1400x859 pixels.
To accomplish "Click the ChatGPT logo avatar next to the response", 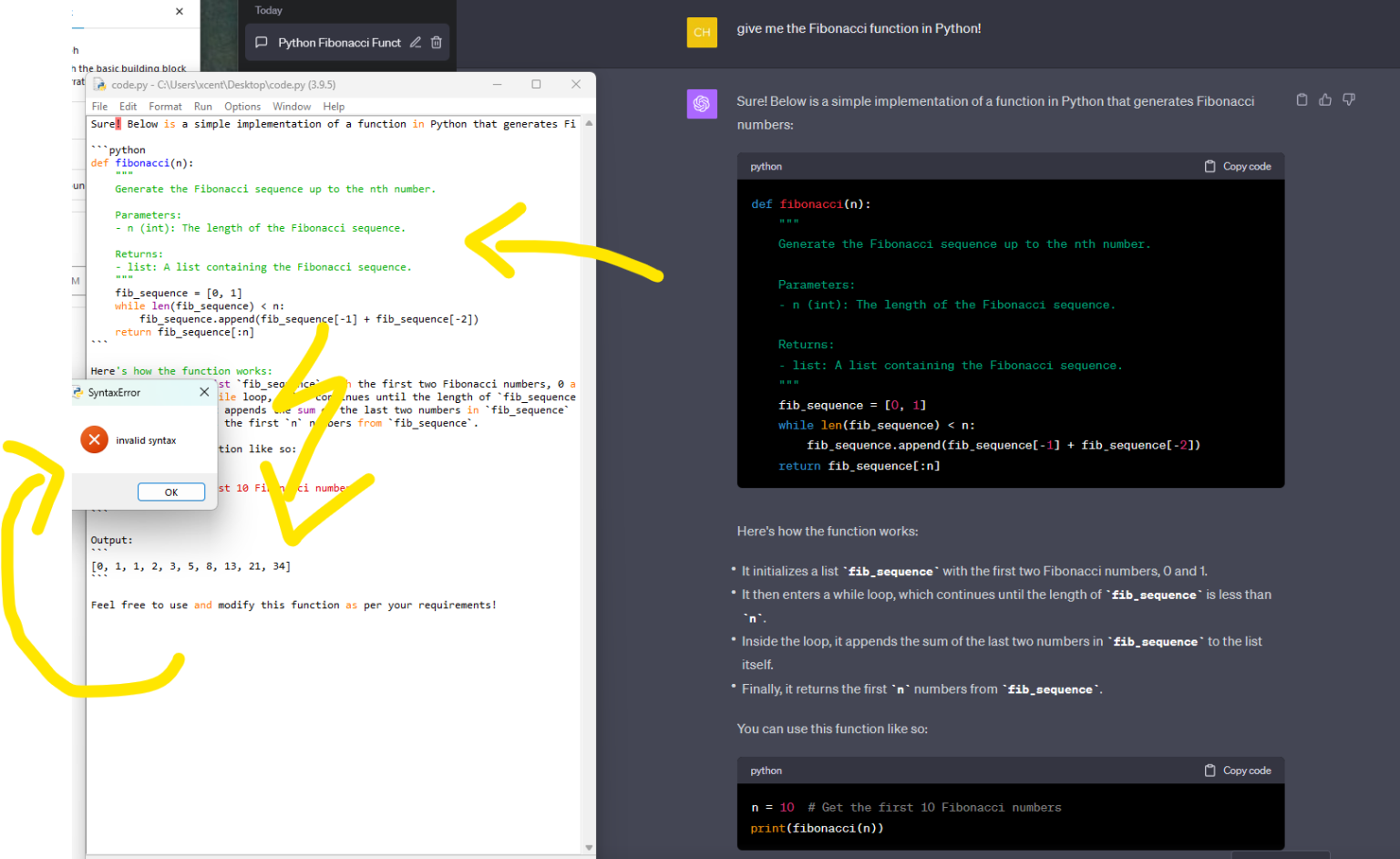I will pyautogui.click(x=702, y=104).
